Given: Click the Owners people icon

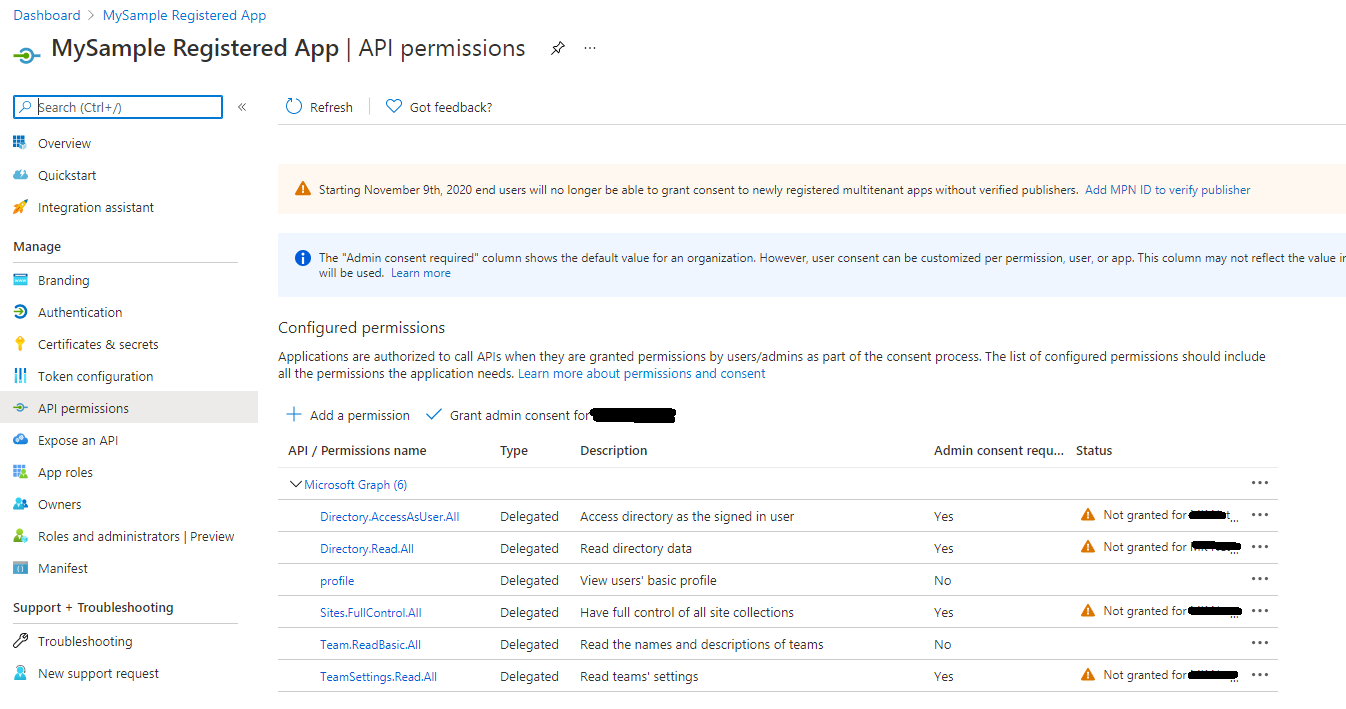Looking at the screenshot, I should point(20,504).
